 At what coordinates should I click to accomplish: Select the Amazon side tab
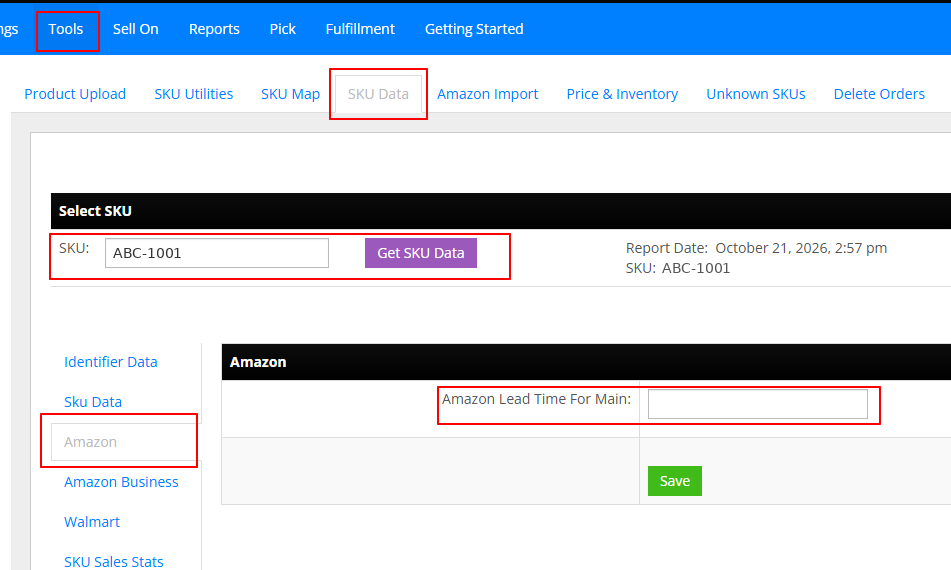click(x=124, y=442)
